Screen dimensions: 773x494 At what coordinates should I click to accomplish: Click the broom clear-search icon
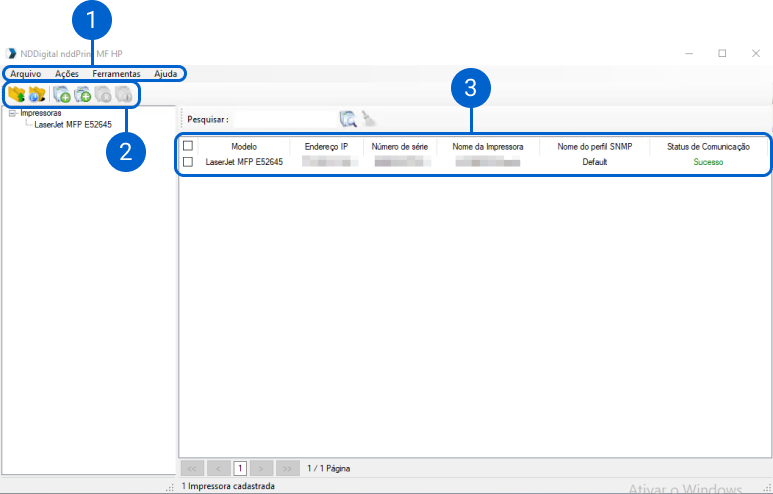tap(368, 119)
